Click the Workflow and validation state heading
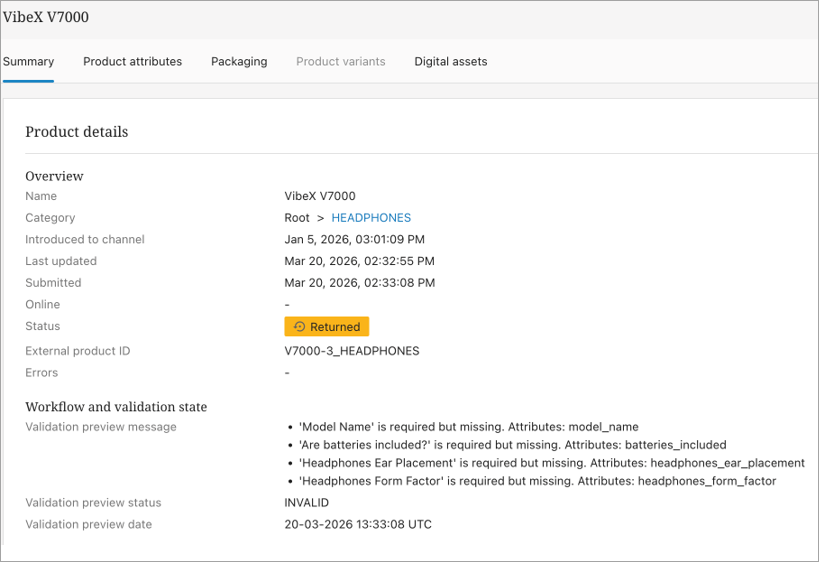 (x=116, y=407)
